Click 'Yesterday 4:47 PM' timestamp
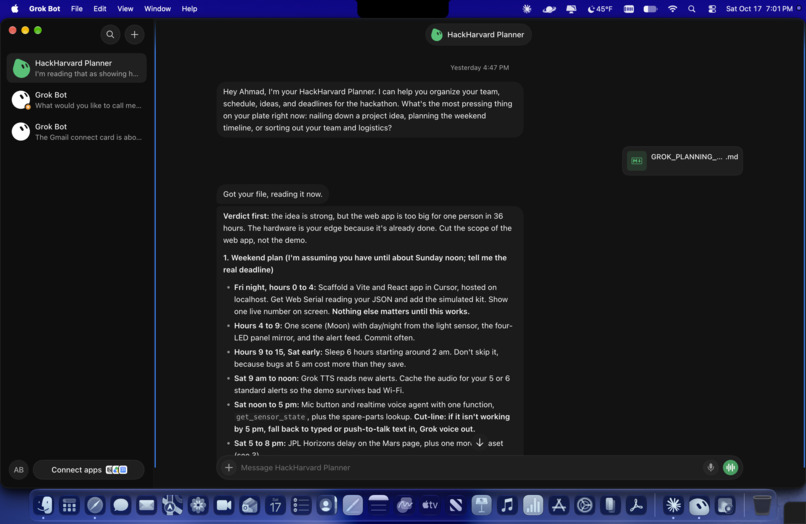Image resolution: width=806 pixels, height=524 pixels. click(479, 67)
